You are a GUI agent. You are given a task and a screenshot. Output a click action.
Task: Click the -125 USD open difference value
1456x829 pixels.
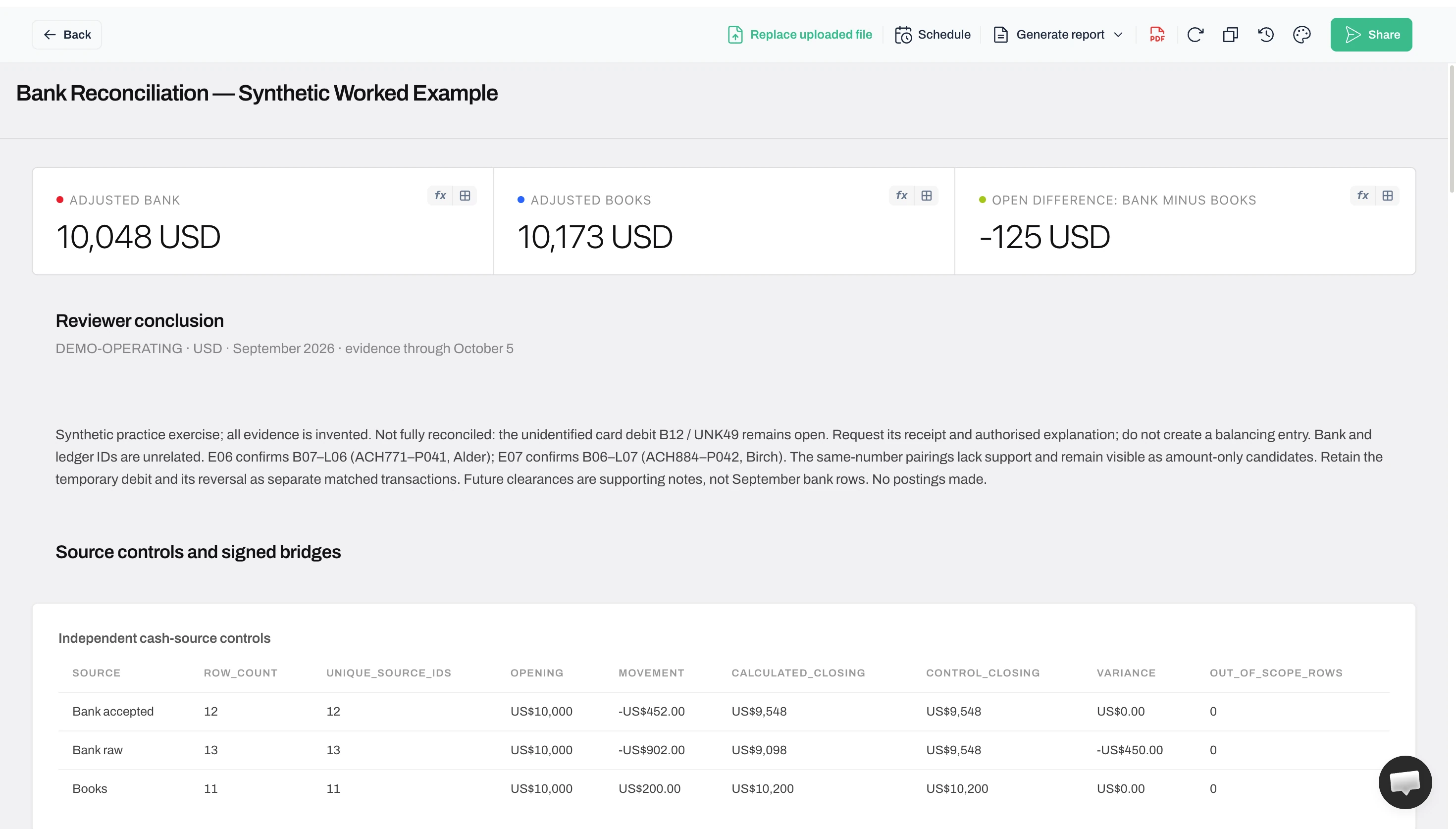click(x=1044, y=237)
